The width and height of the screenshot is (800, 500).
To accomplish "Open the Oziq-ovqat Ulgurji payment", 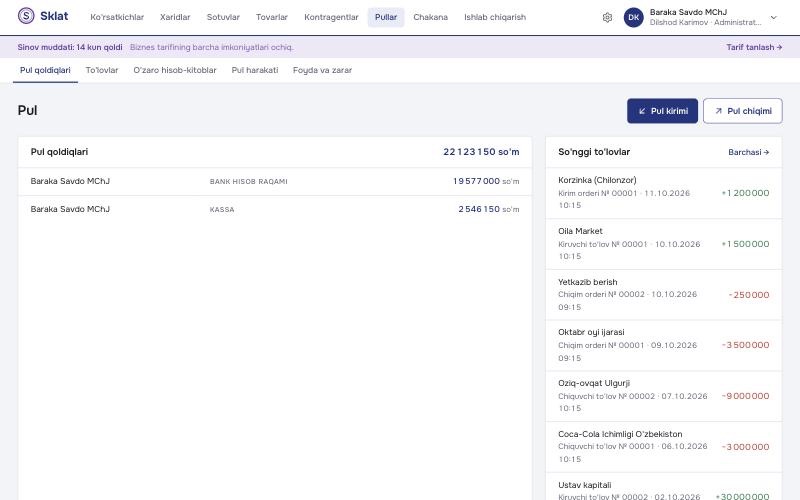I will (x=664, y=396).
